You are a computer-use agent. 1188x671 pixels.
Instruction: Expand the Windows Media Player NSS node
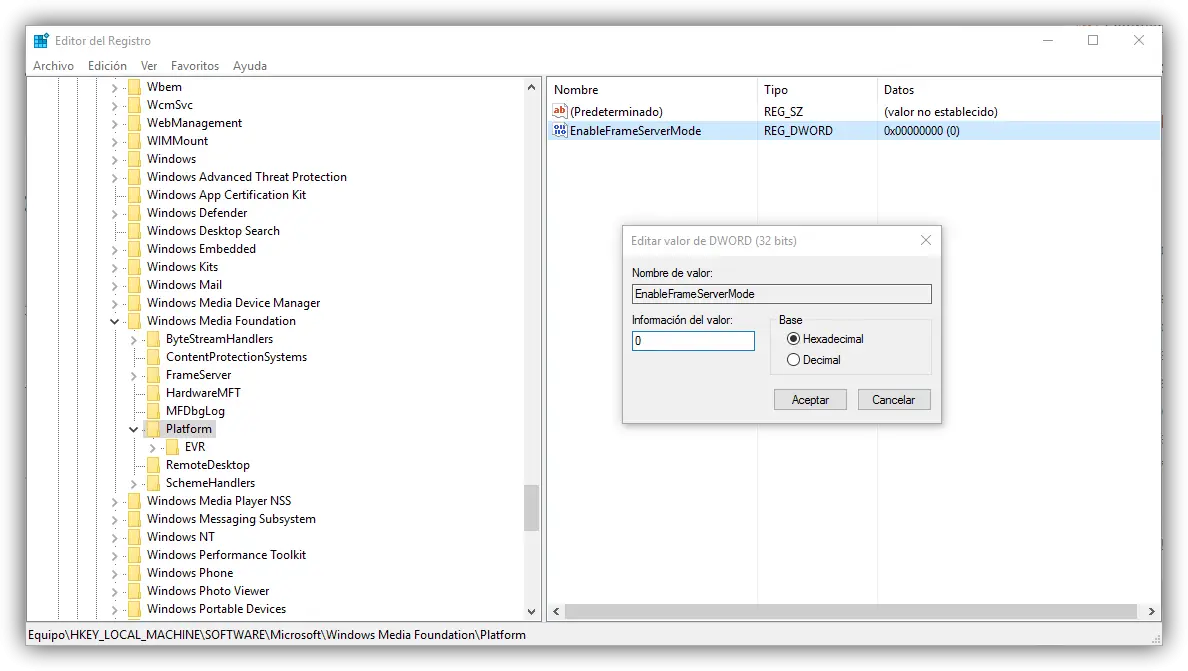[x=114, y=501]
